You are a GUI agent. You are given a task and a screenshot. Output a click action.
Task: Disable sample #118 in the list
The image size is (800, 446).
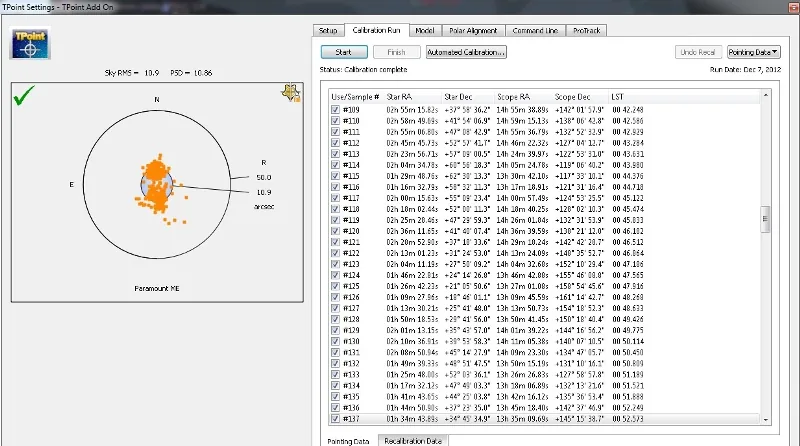point(335,209)
